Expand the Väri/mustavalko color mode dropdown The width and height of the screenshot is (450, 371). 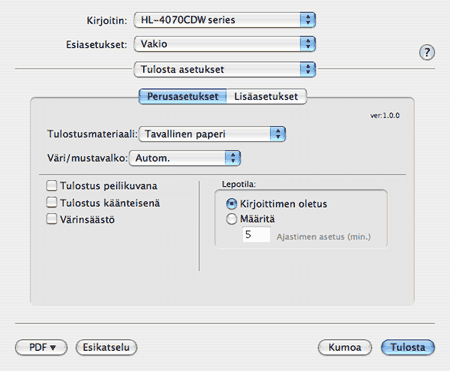(185, 158)
